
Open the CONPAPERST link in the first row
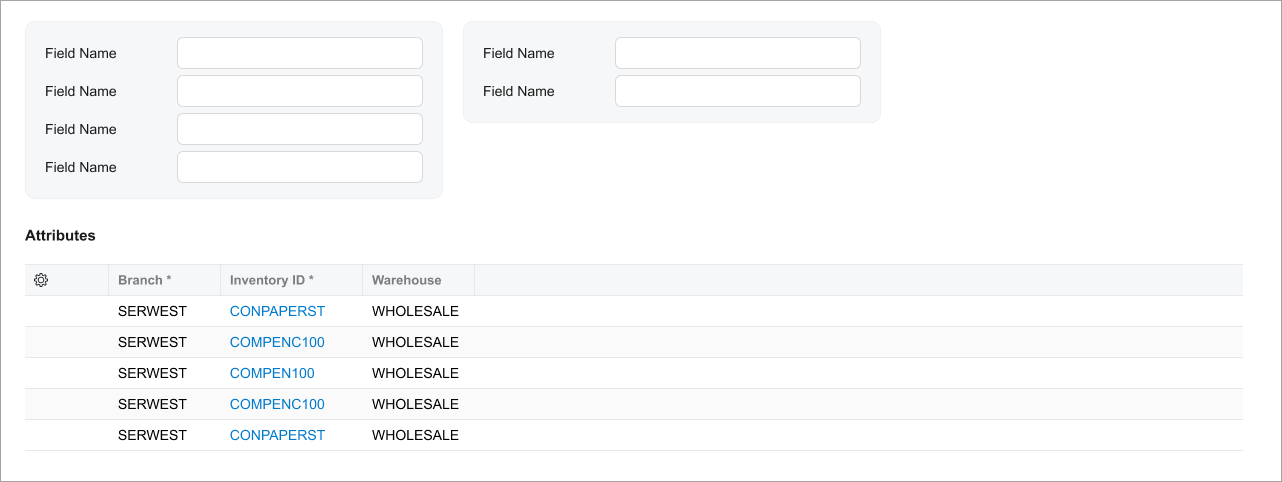tap(277, 311)
